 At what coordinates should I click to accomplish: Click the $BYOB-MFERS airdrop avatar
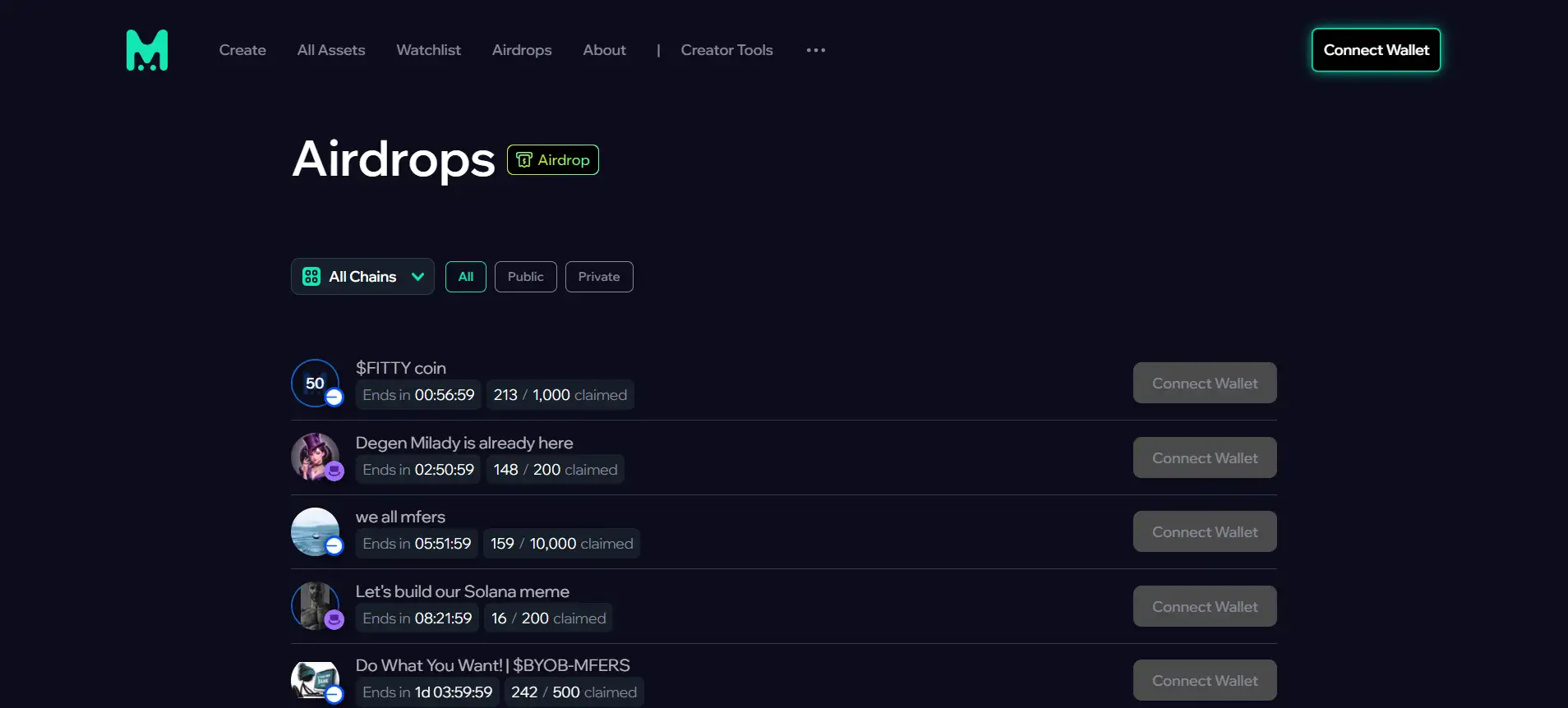(x=316, y=680)
